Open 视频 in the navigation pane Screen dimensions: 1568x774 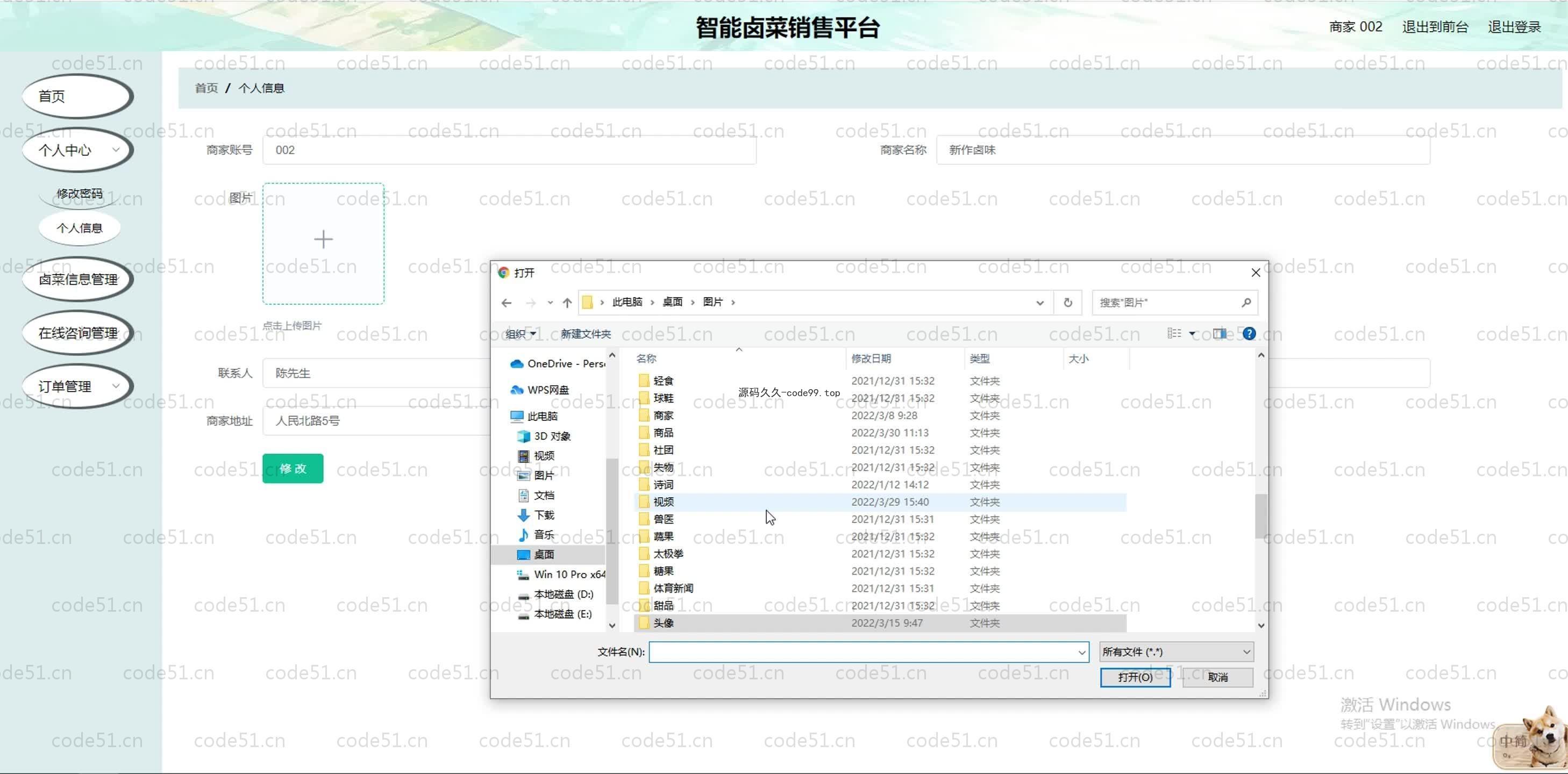(x=536, y=456)
